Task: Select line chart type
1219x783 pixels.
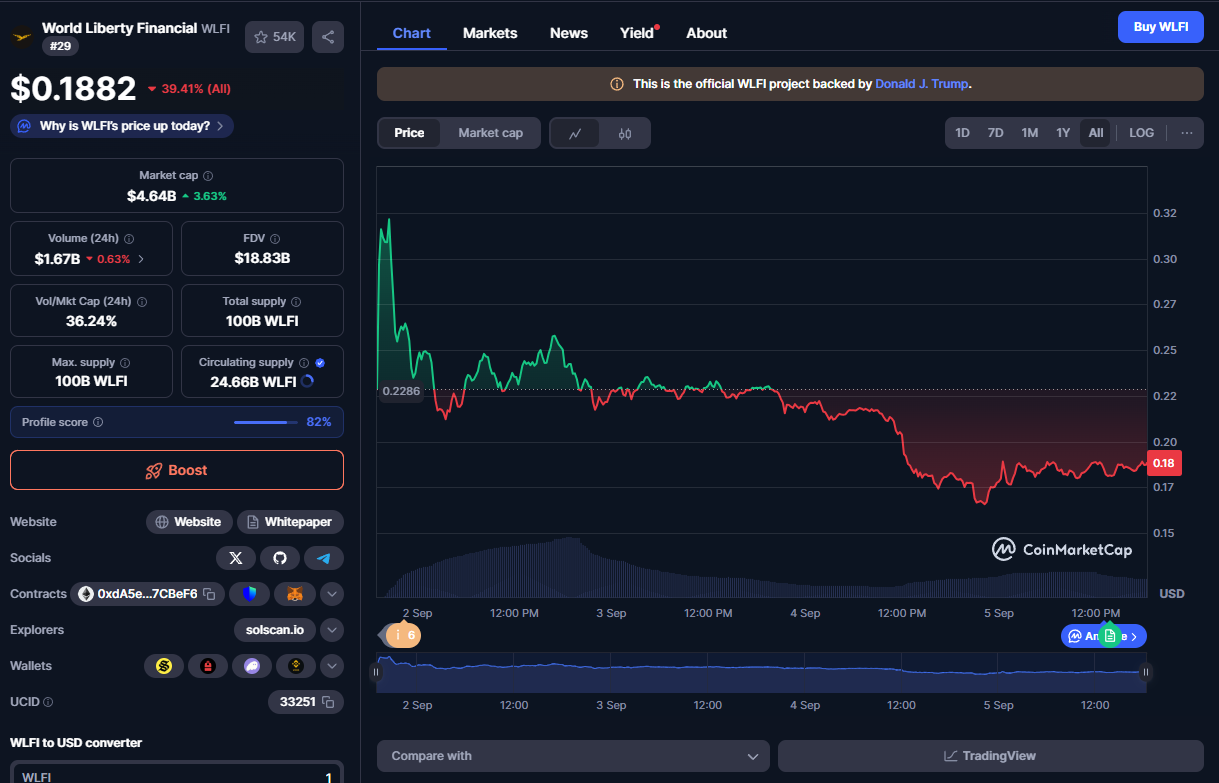Action: pos(575,133)
